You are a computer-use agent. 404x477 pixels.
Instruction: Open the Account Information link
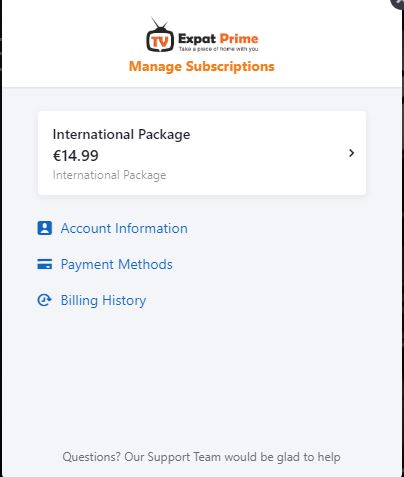click(124, 228)
